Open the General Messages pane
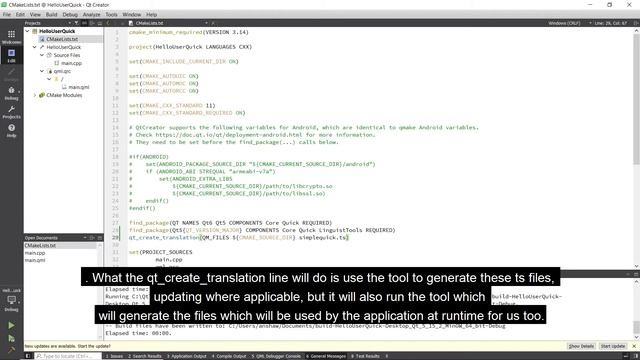 click(x=326, y=356)
